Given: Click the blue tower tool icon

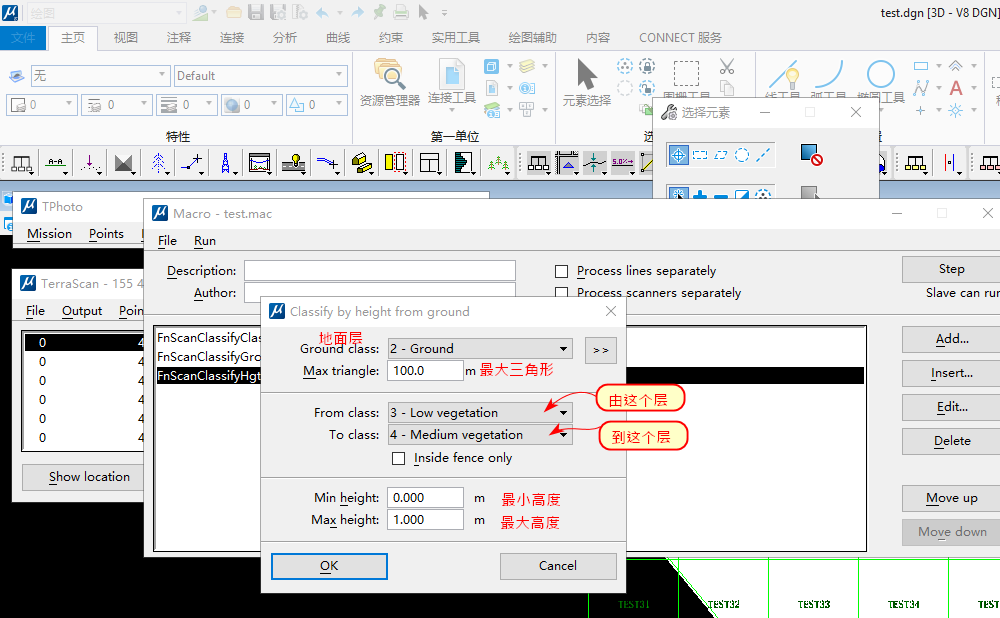Looking at the screenshot, I should pos(225,164).
